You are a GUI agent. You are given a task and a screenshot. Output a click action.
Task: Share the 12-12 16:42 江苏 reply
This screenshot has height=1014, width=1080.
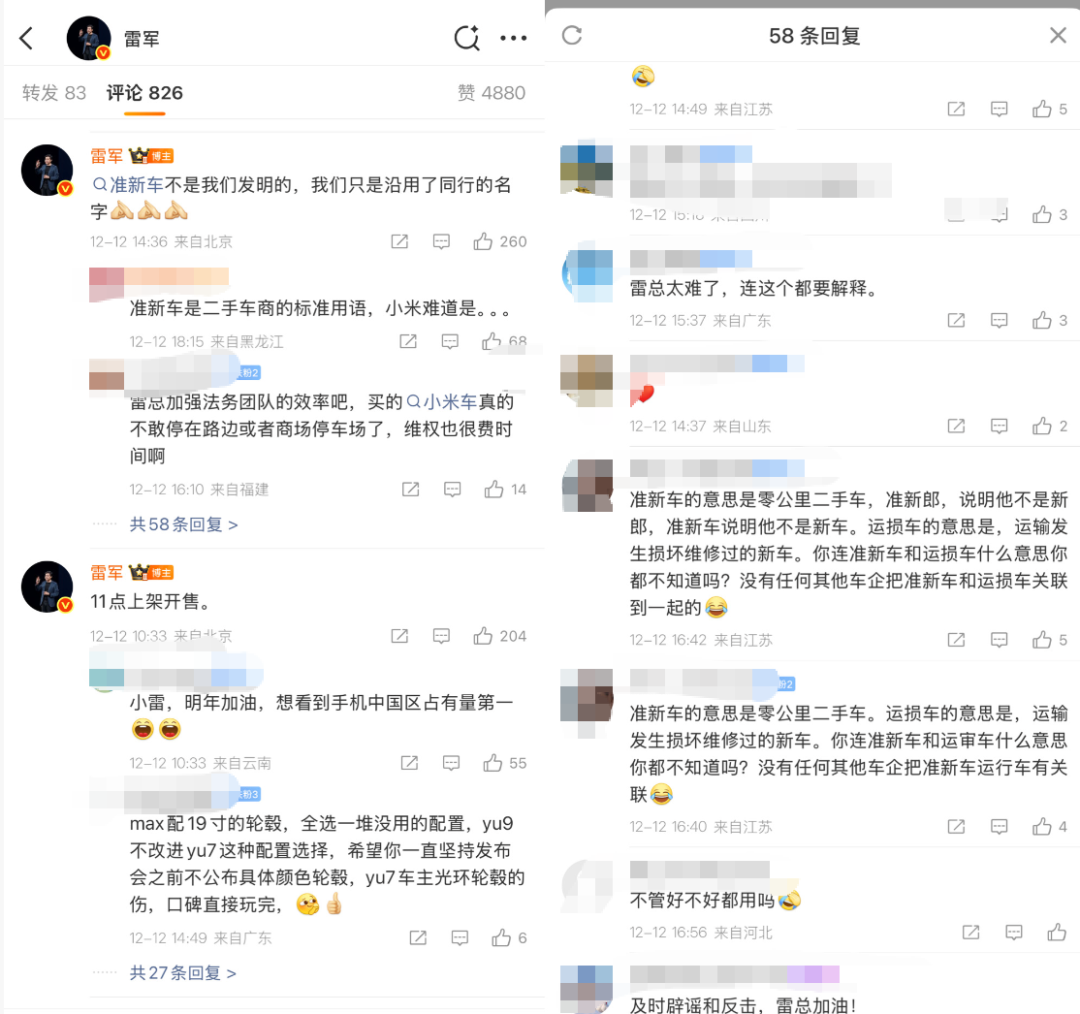[956, 640]
